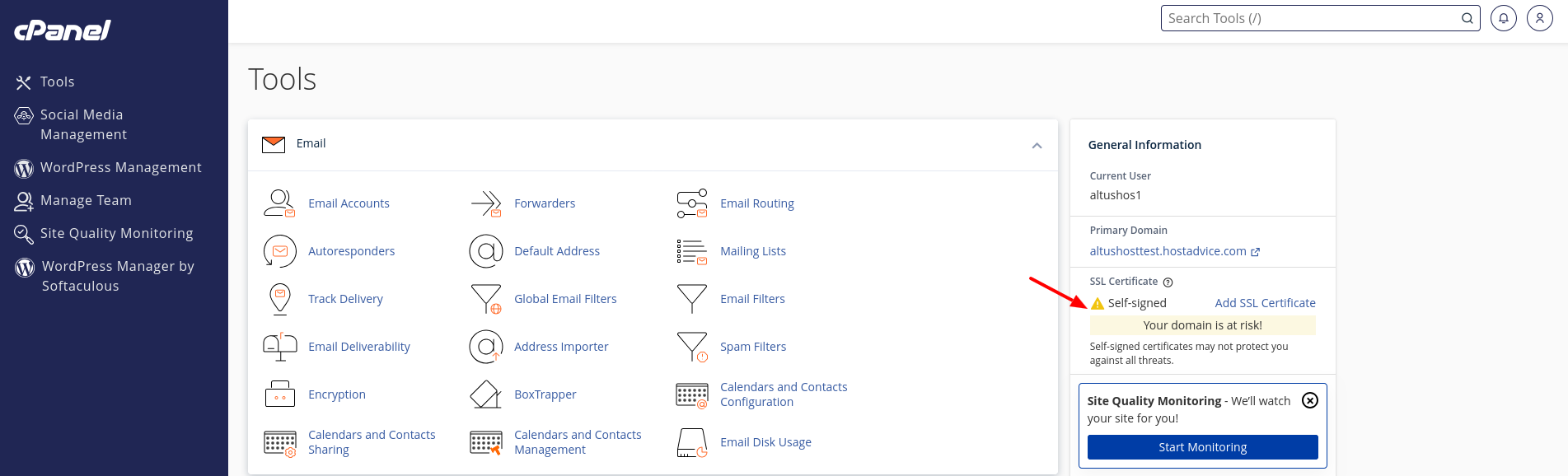This screenshot has height=476, width=1568.
Task: Click the SSL Certificate help icon
Action: tap(1168, 282)
